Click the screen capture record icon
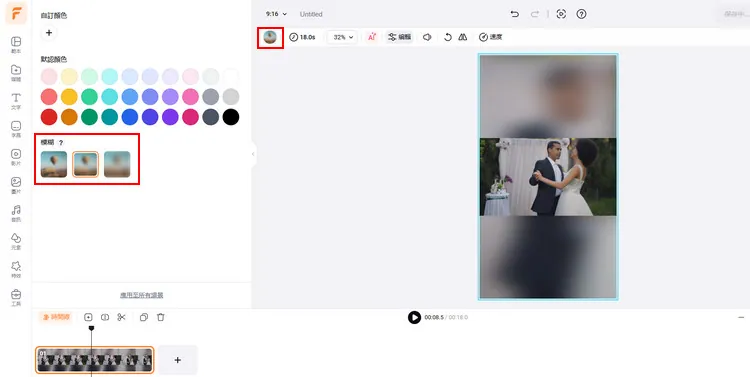750x377 pixels. [561, 14]
